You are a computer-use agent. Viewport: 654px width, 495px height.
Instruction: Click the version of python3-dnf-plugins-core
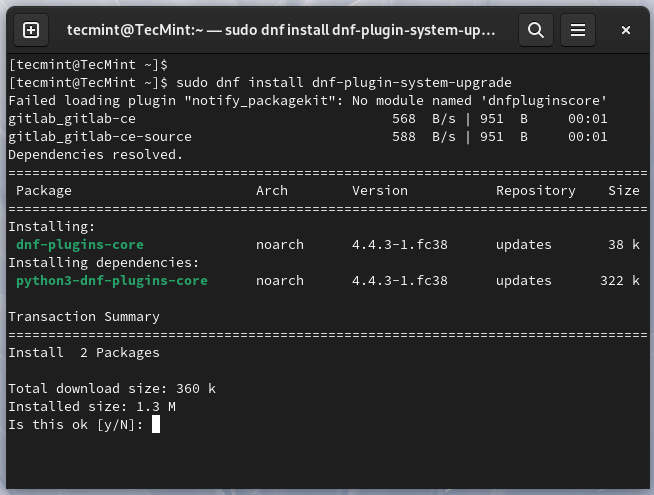[x=400, y=281]
